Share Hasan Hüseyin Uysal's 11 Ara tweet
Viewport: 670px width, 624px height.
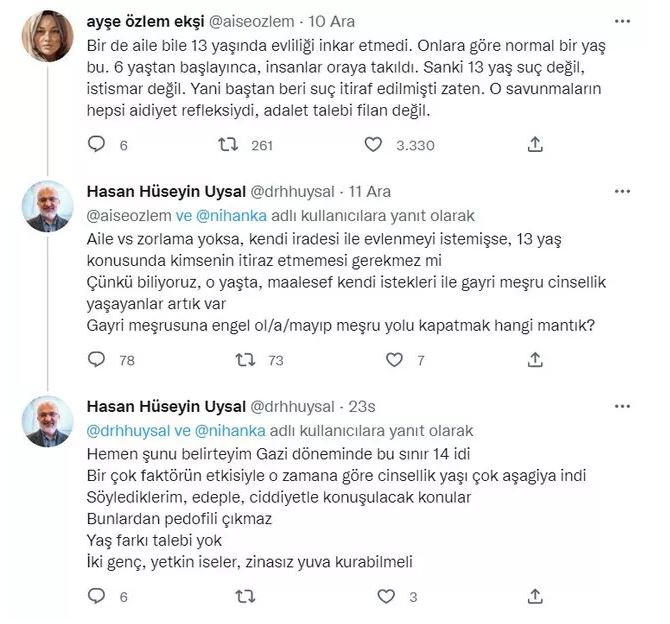[536, 359]
